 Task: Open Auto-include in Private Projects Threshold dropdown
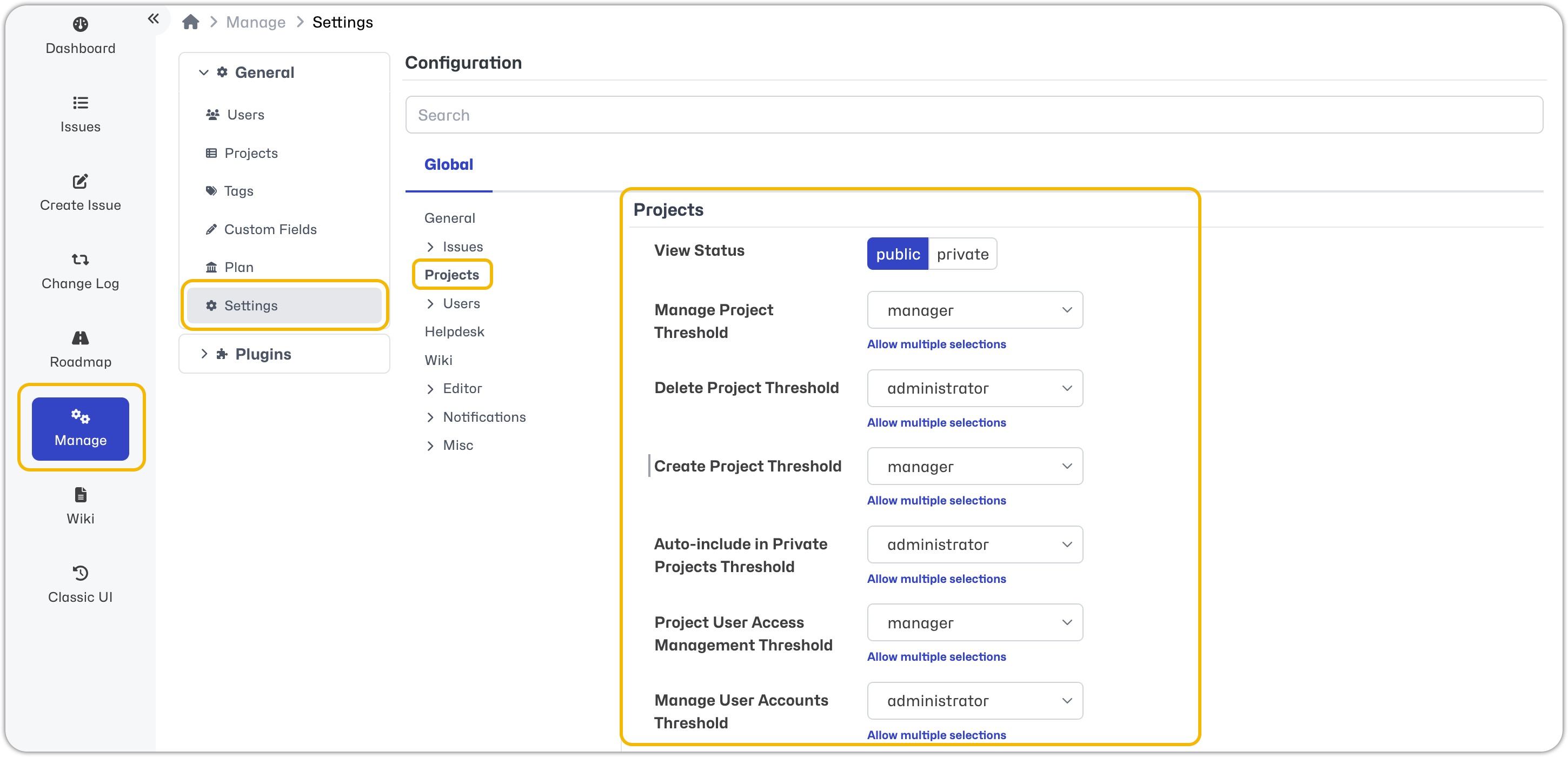974,544
